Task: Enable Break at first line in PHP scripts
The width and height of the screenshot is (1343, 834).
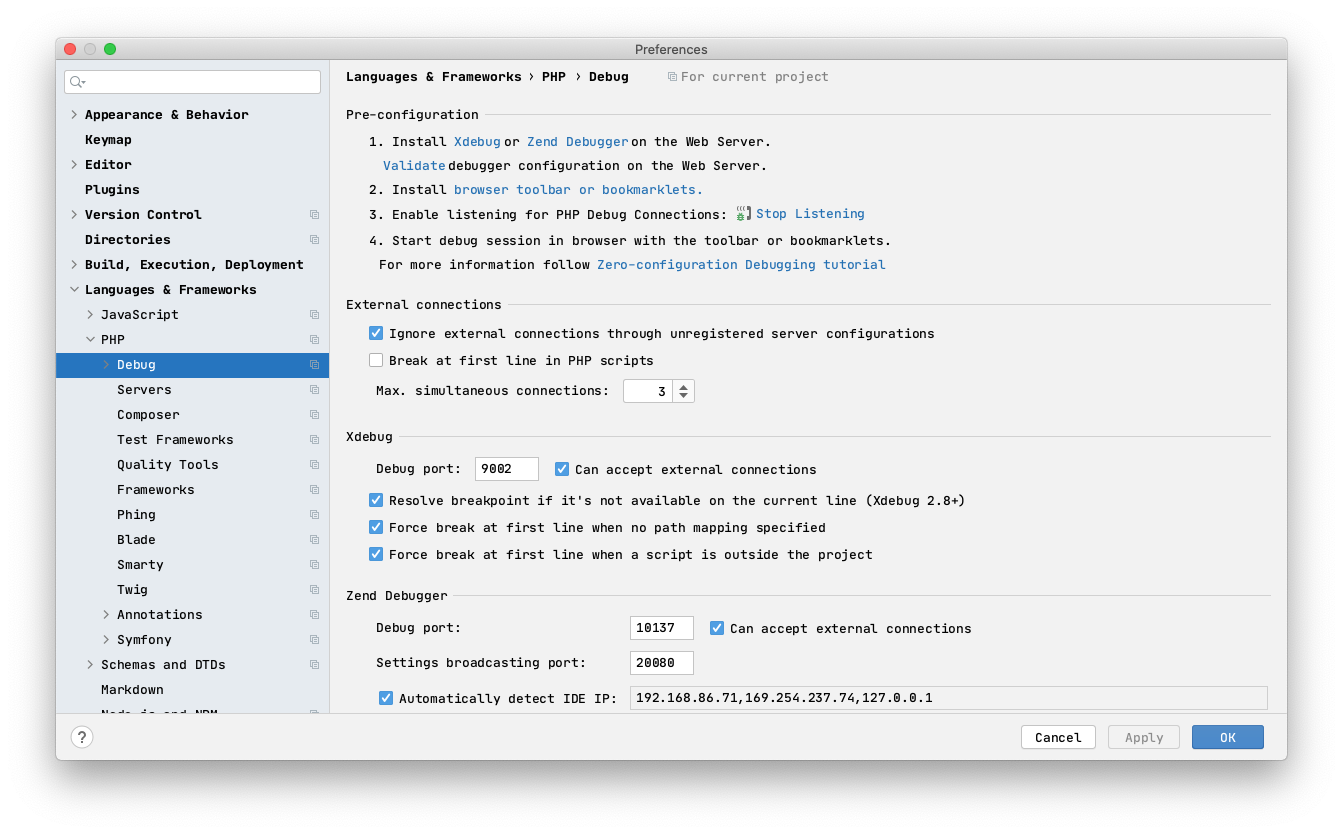Action: point(376,360)
